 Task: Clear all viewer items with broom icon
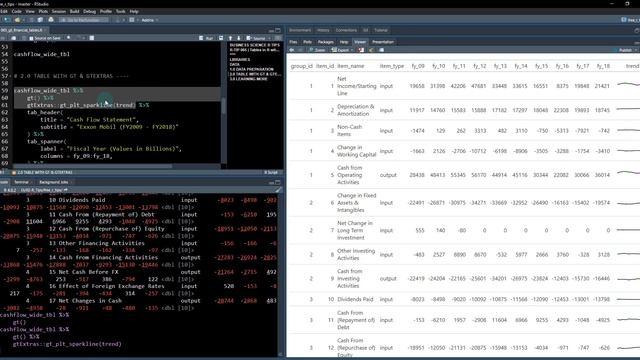[x=371, y=50]
